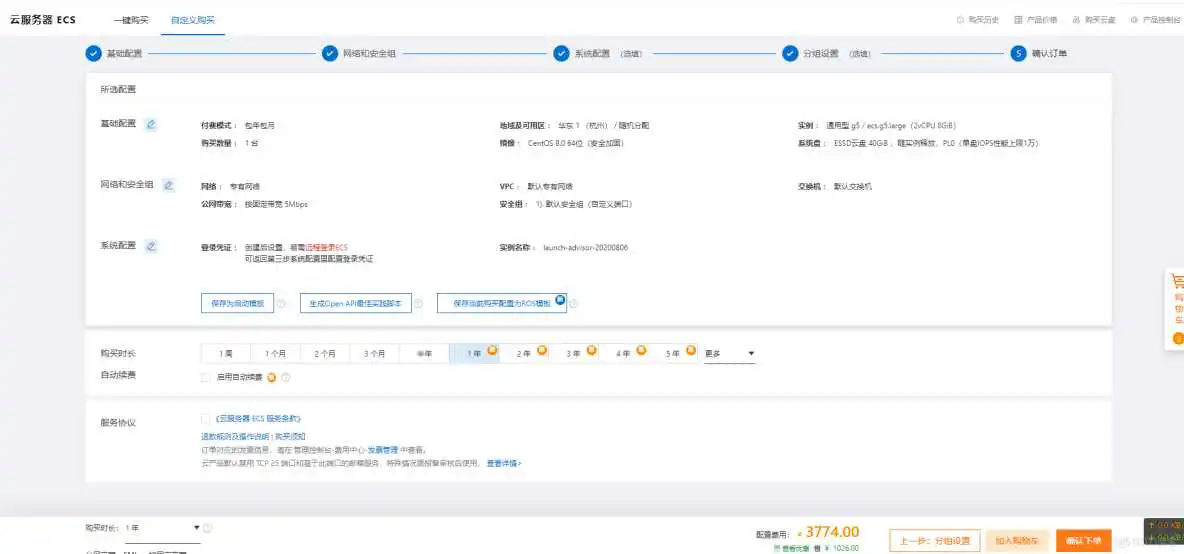Open help icon next to auto-renew badge
The height and width of the screenshot is (554, 1184).
tap(285, 377)
